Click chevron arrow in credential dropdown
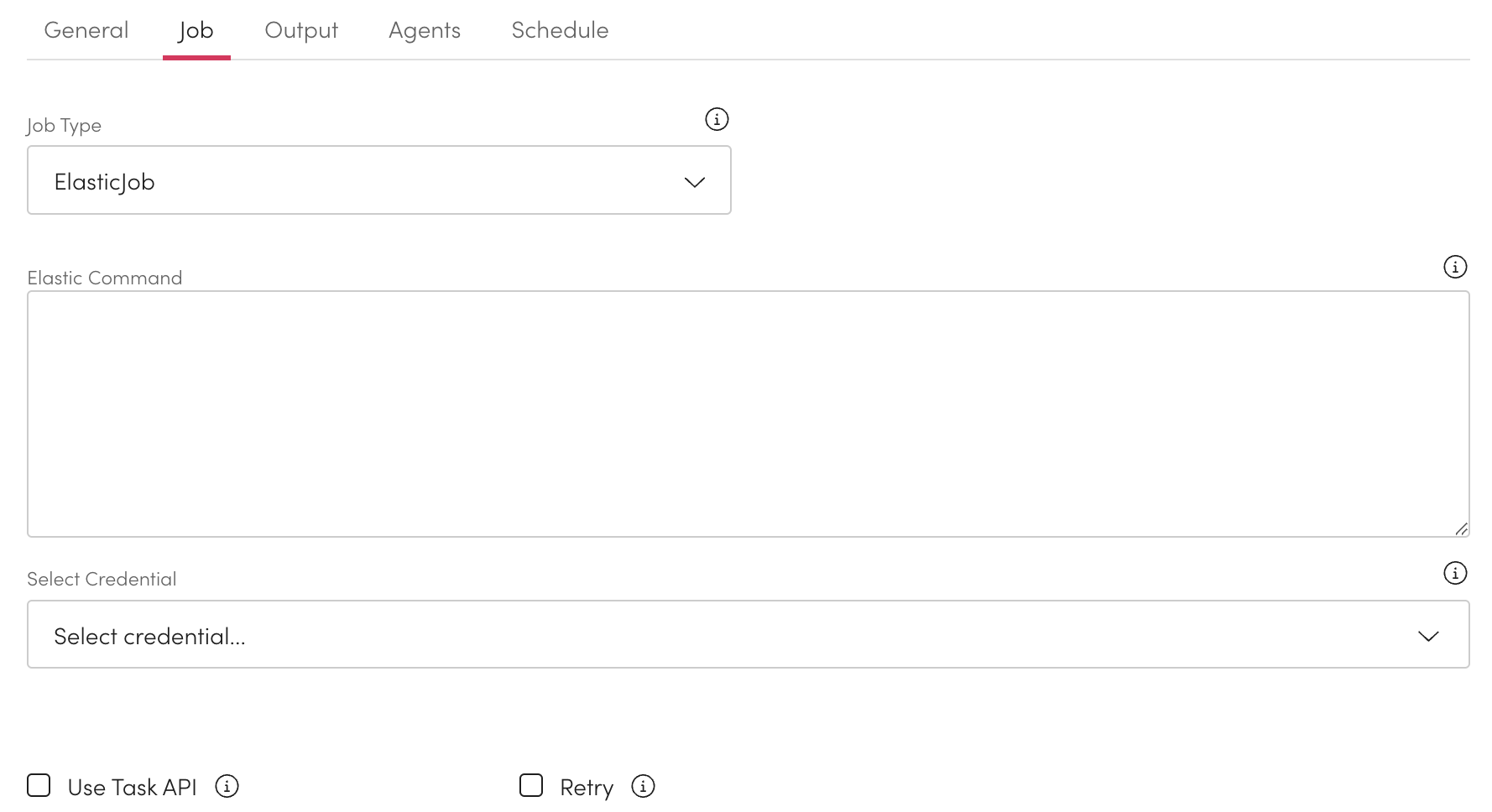The height and width of the screenshot is (812, 1492). [1427, 636]
